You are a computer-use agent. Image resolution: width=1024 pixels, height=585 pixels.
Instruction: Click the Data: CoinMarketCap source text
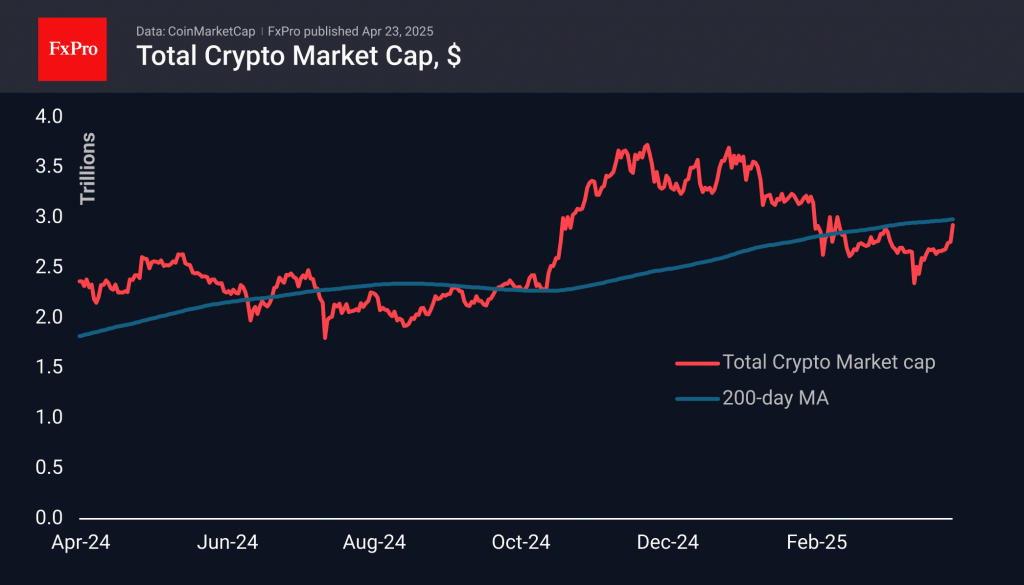tap(197, 30)
